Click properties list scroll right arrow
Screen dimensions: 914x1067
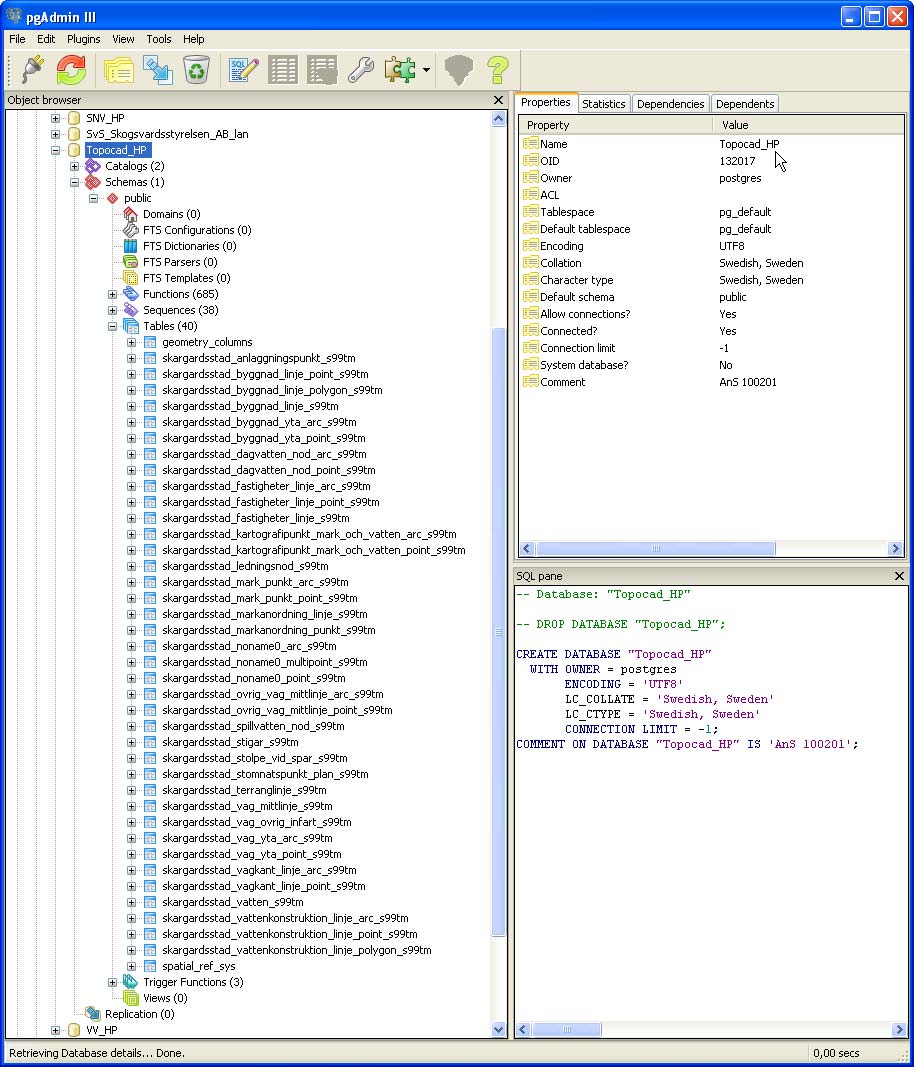(895, 548)
